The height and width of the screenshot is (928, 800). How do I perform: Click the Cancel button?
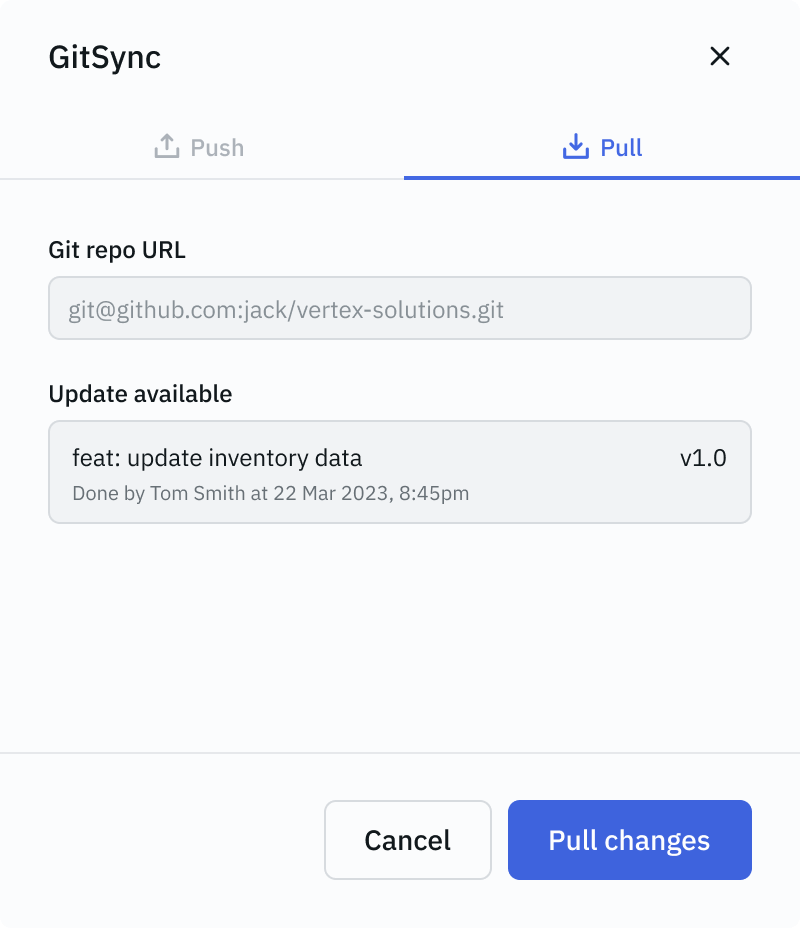407,840
